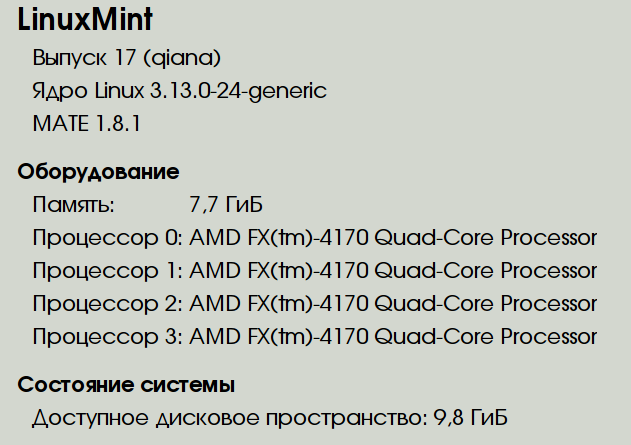Image resolution: width=631 pixels, height=445 pixels.
Task: Click the 'Доступное дисковое пространство:' label
Action: point(226,417)
